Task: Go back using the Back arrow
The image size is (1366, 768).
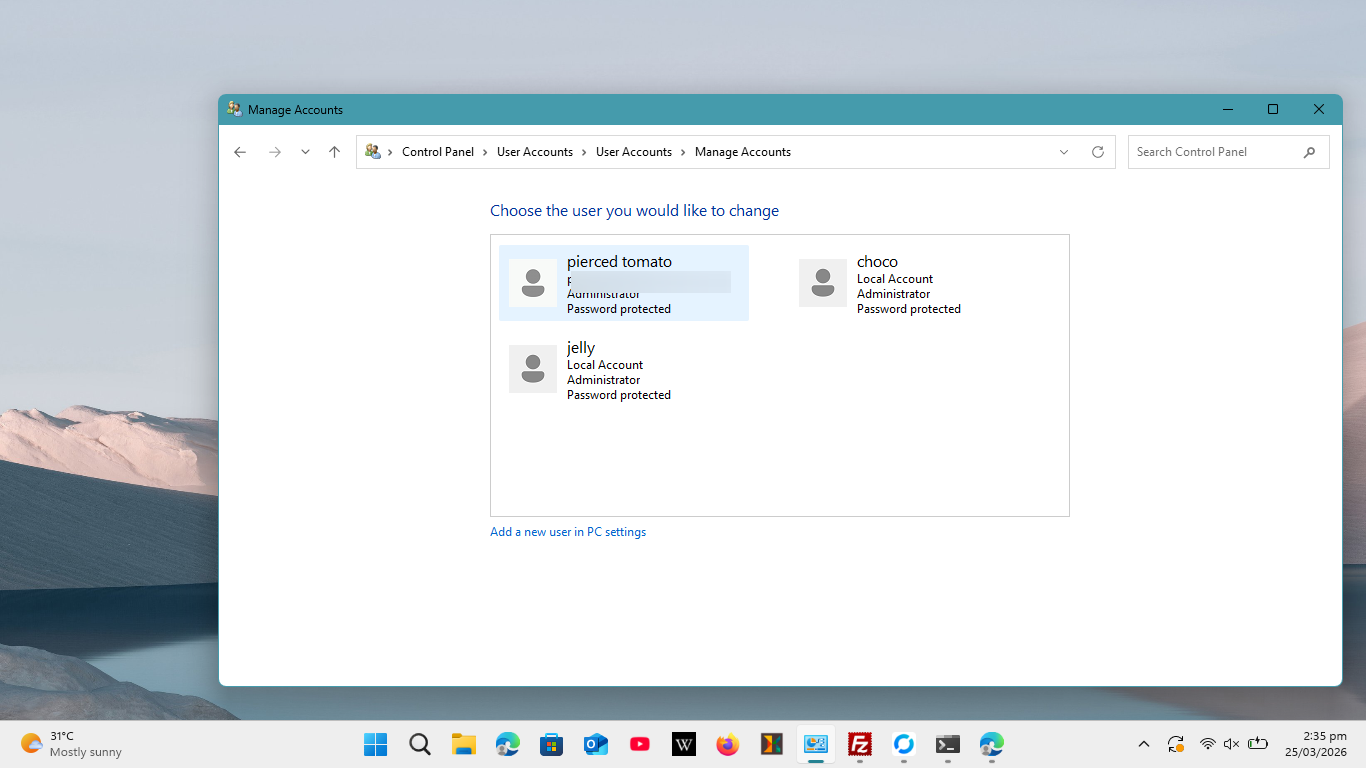Action: [x=240, y=152]
